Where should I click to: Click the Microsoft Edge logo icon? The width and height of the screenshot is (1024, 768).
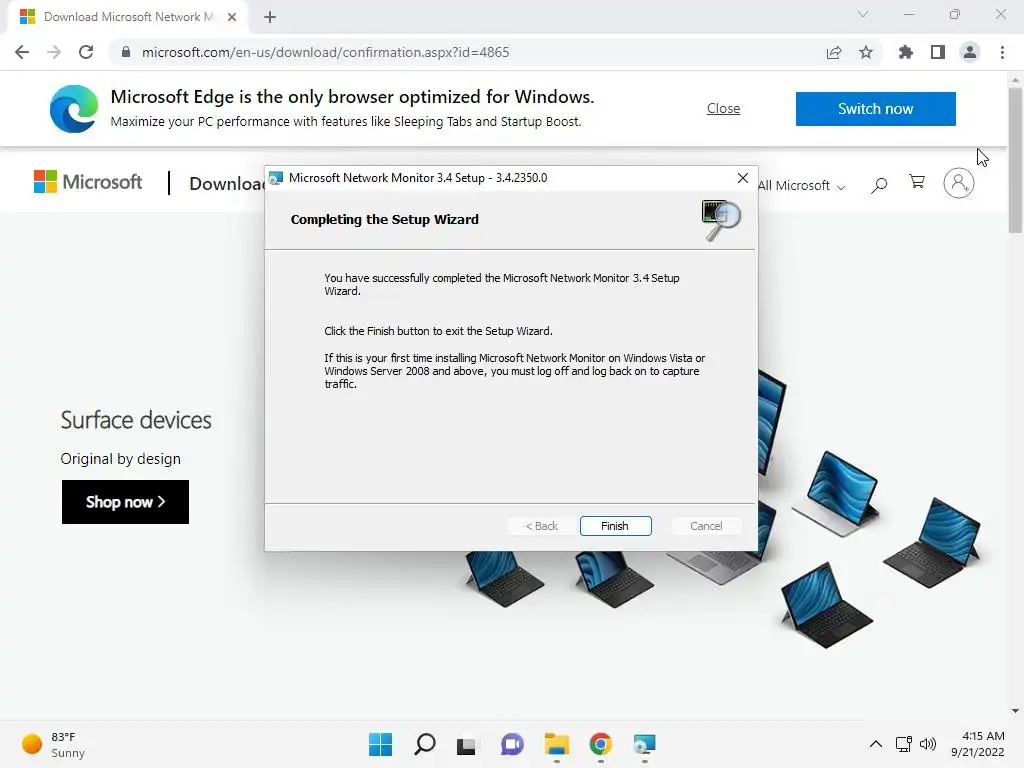pos(74,108)
